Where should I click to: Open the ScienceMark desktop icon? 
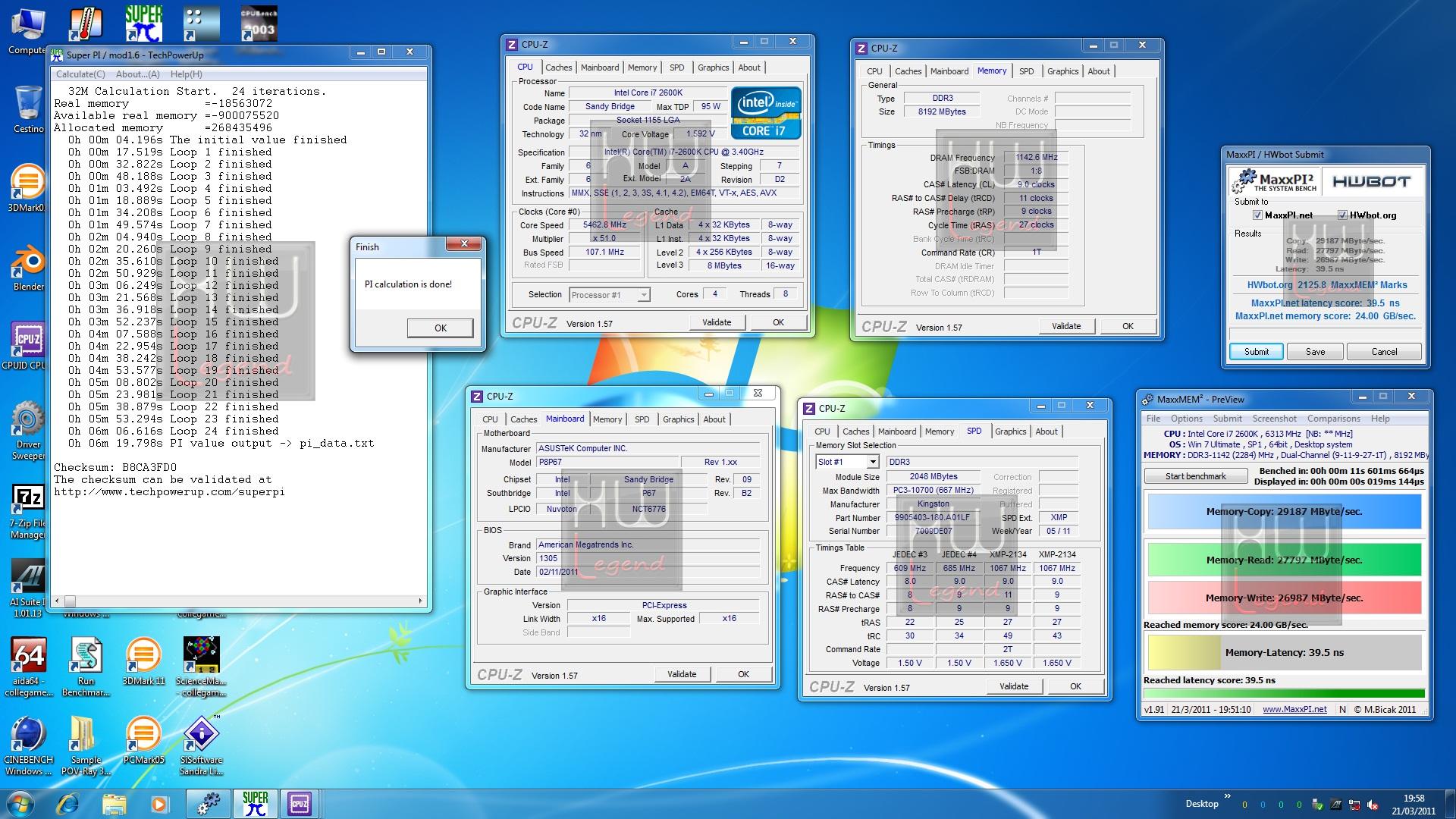201,667
